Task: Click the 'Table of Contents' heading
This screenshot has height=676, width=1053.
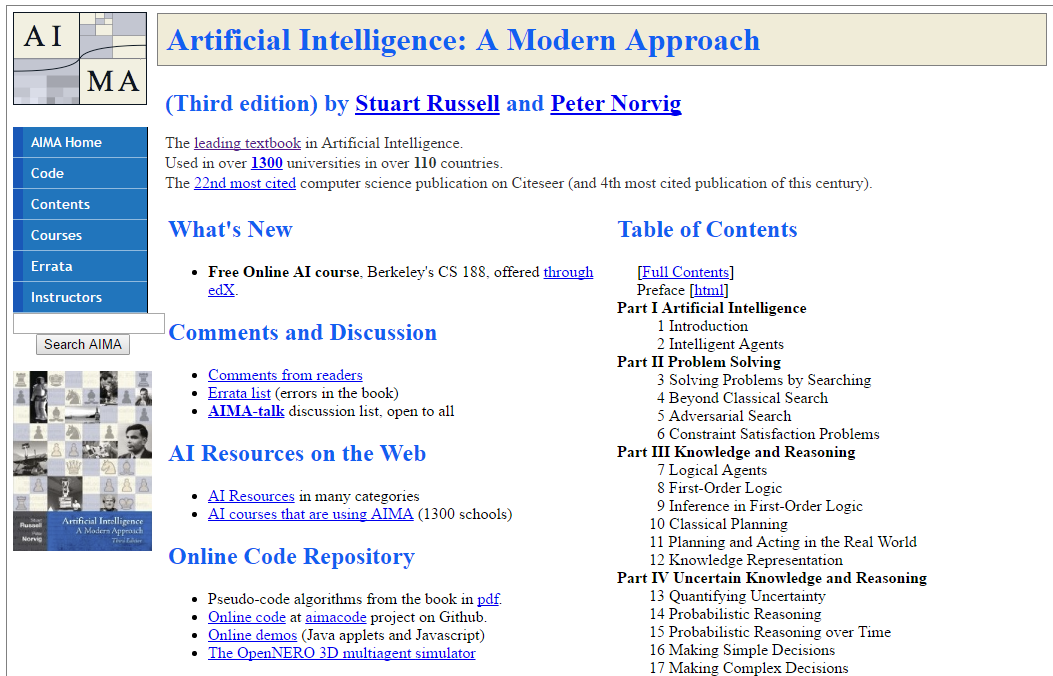Action: click(707, 230)
